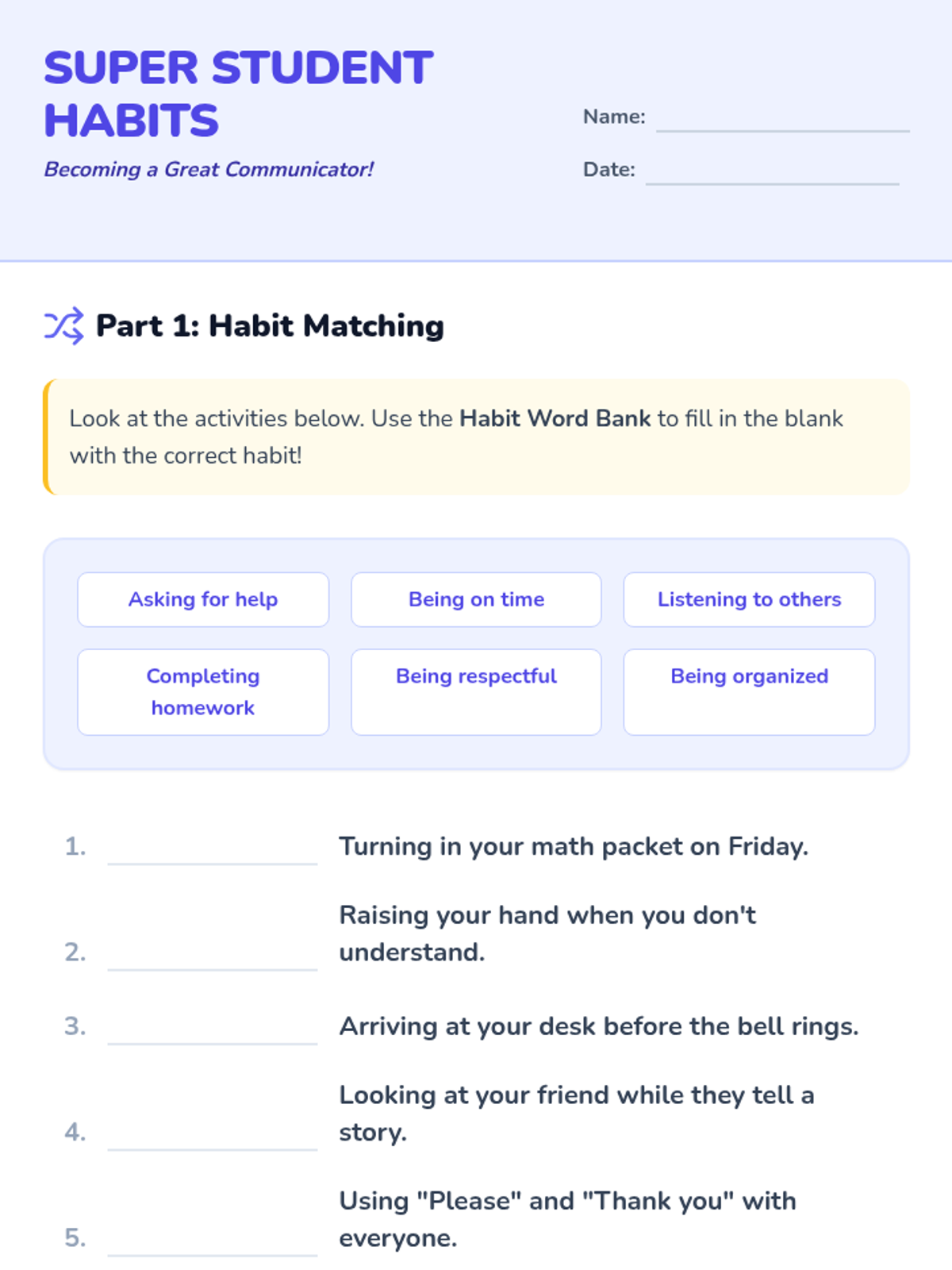This screenshot has height=1270, width=952.
Task: Select the 'Being organized' word chip
Action: point(749,691)
